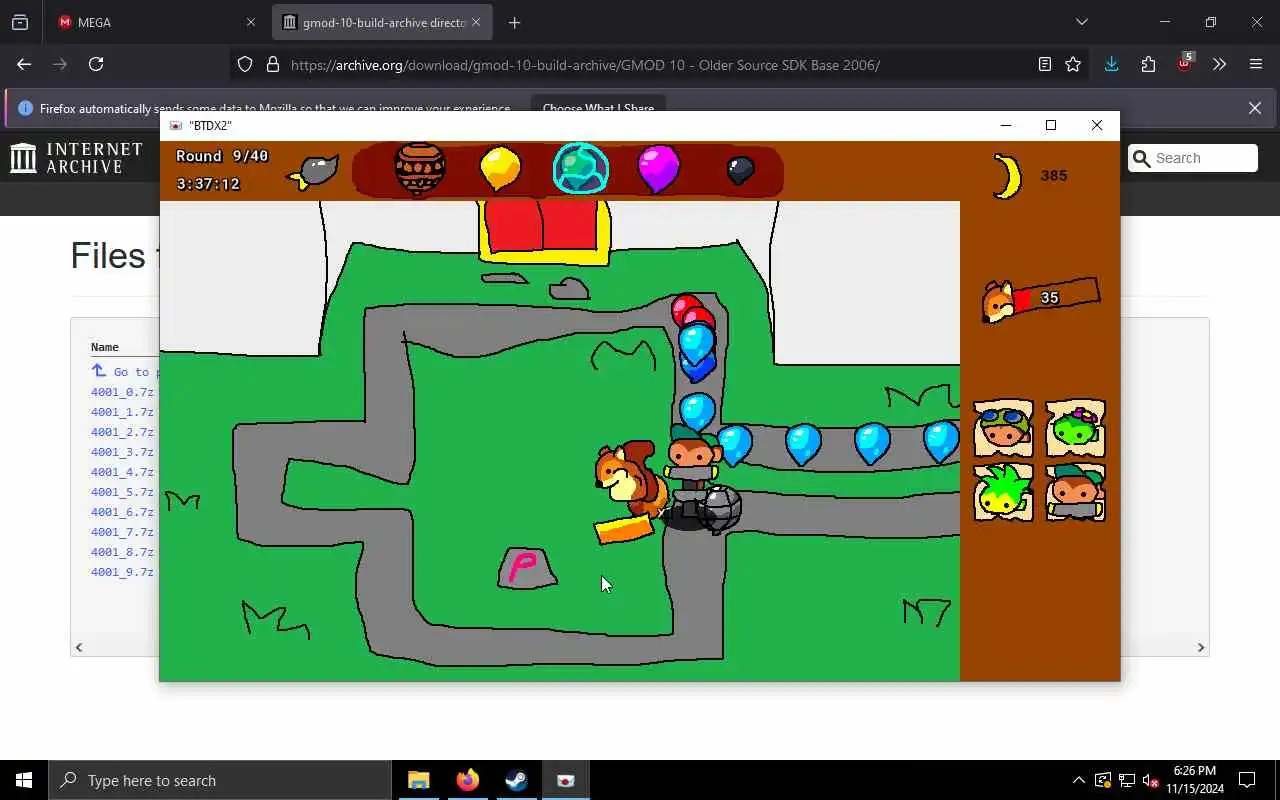This screenshot has width=1280, height=800.
Task: Focus the archive.org URL address field
Action: pos(585,65)
